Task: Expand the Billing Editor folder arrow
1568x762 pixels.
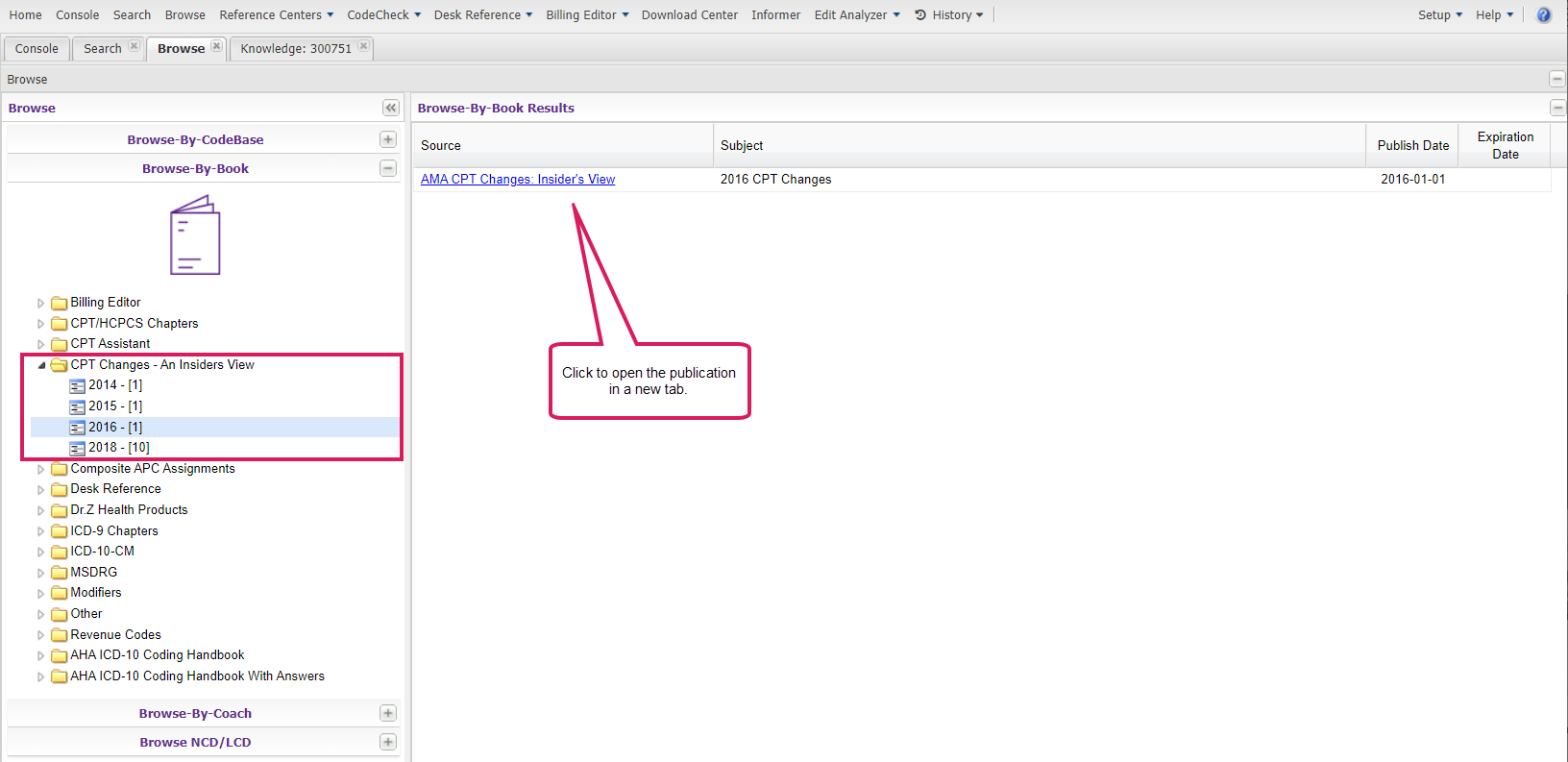Action: point(40,303)
